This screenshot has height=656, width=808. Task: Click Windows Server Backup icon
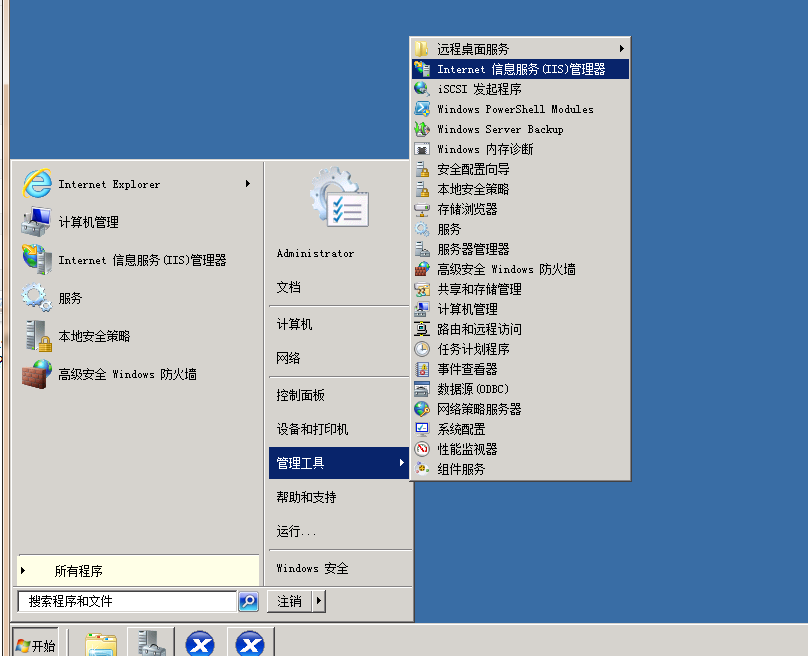point(422,129)
